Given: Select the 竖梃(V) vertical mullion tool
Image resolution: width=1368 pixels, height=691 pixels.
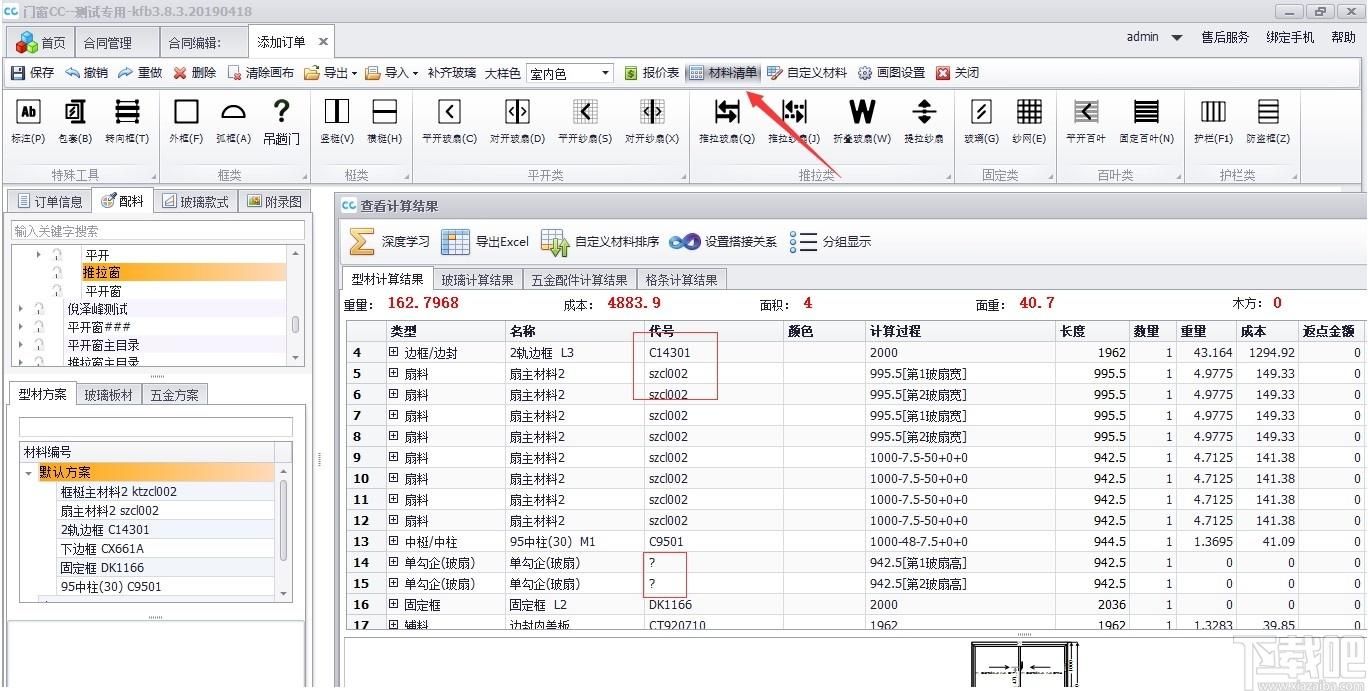Looking at the screenshot, I should [337, 122].
